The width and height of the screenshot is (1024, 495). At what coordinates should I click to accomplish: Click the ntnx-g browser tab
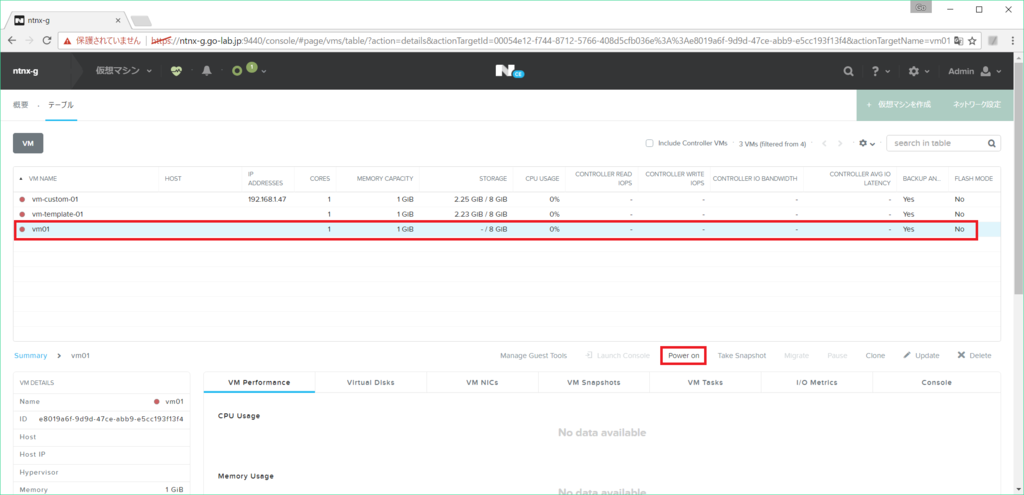[x=65, y=20]
